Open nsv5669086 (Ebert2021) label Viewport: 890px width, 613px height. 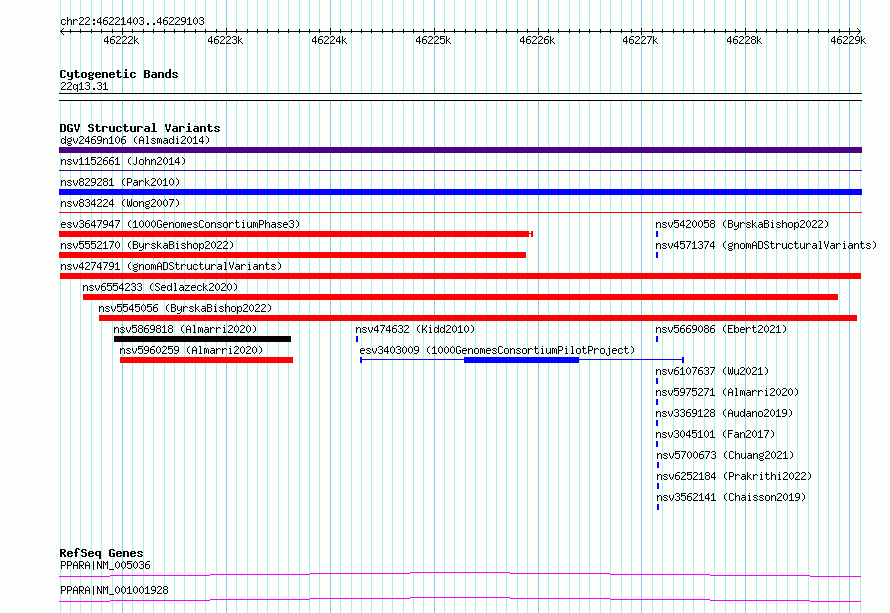point(721,329)
